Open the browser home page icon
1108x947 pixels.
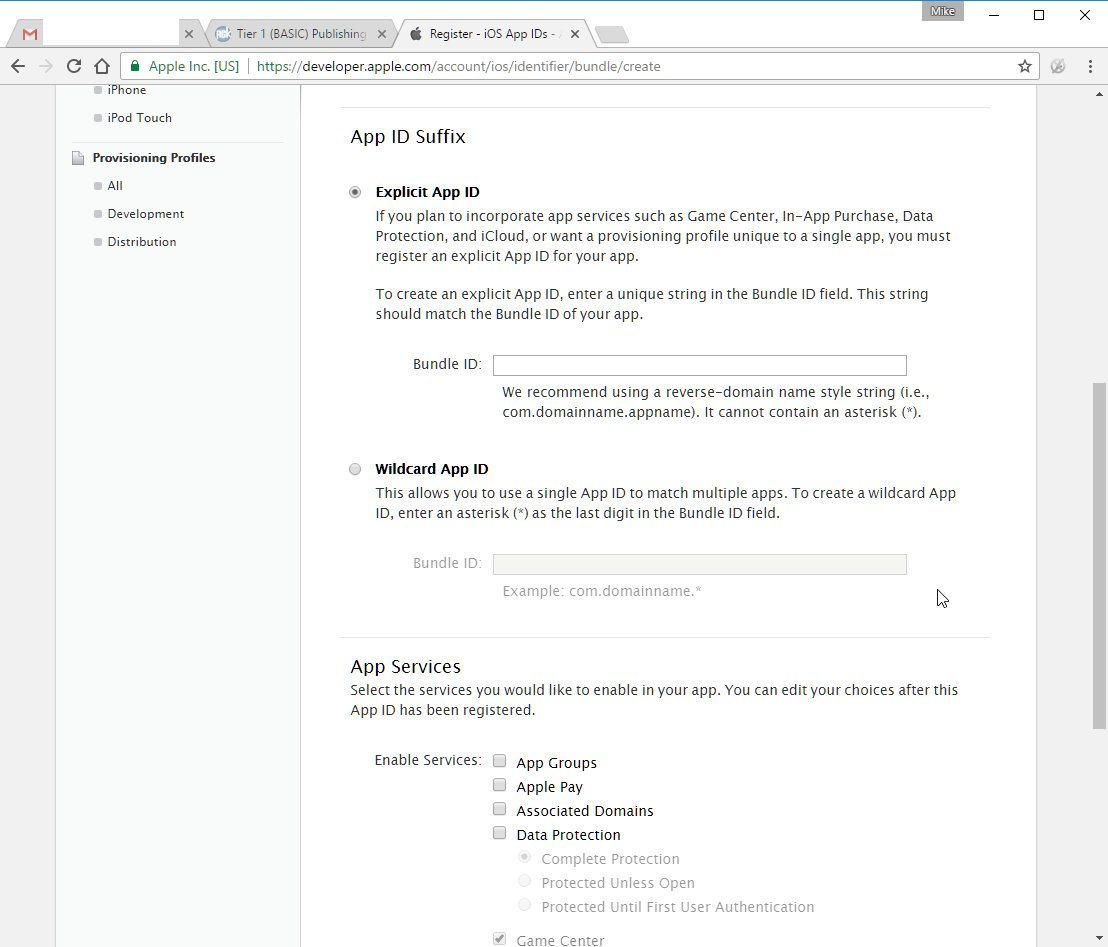pyautogui.click(x=102, y=66)
